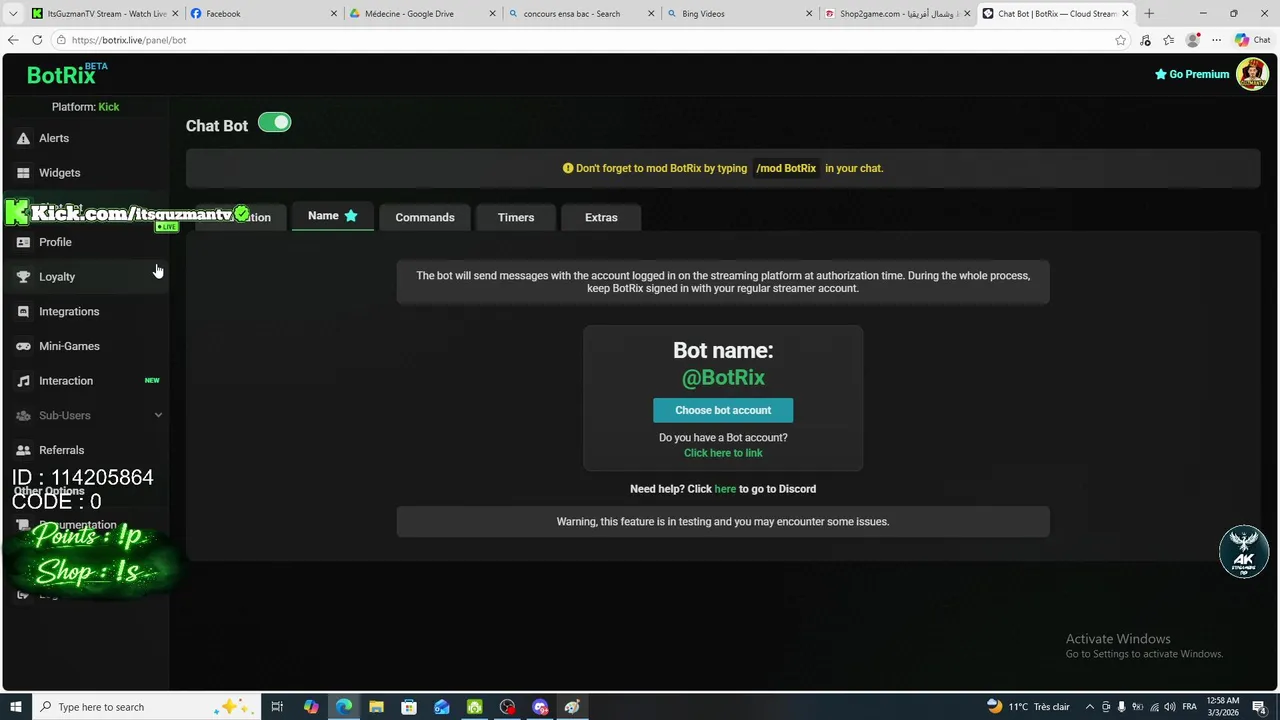Screen dimensions: 1280x720
Task: Toggle the Chat Bot switch off
Action: (274, 123)
